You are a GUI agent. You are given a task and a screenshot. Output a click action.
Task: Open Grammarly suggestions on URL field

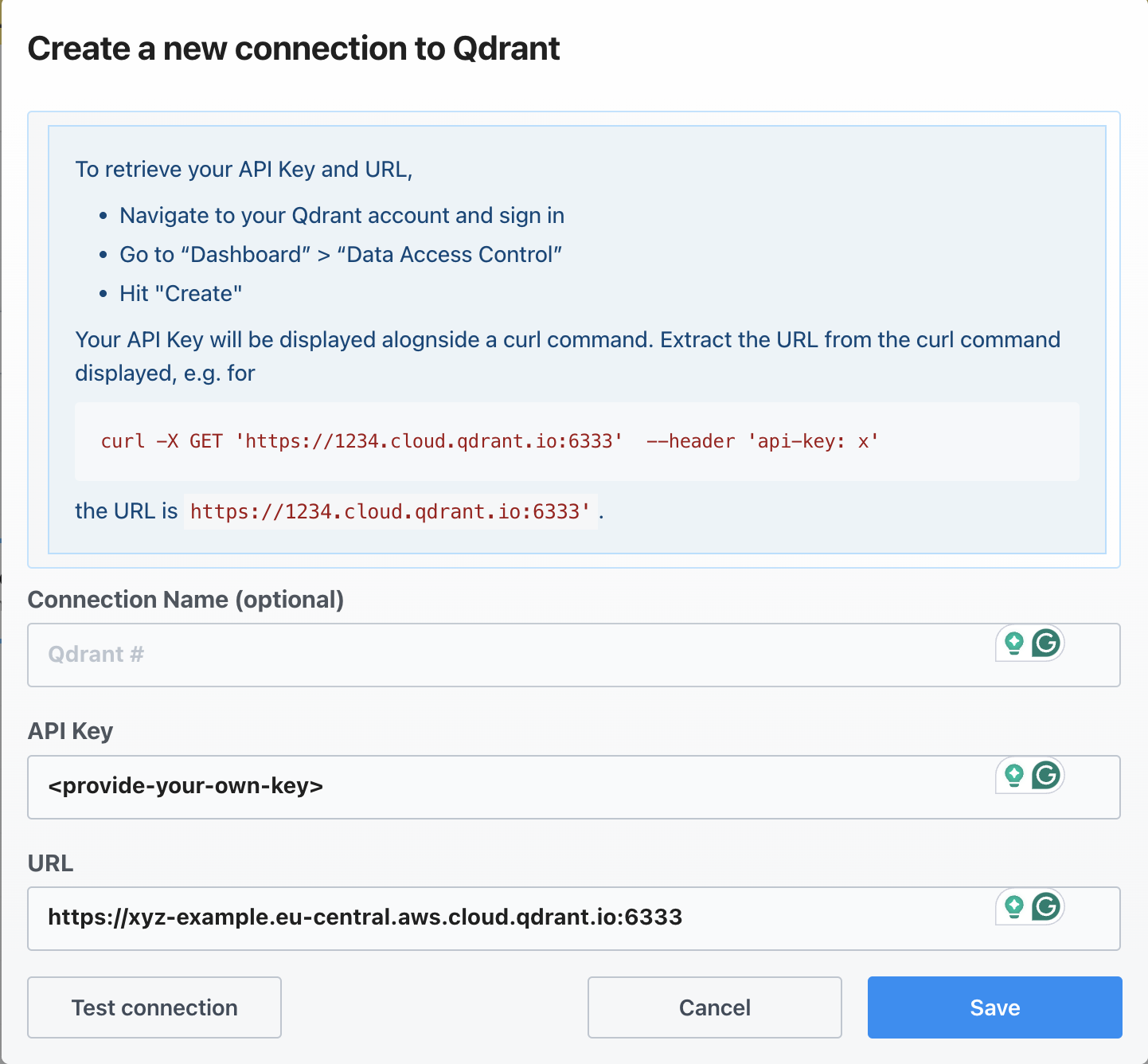click(1013, 906)
